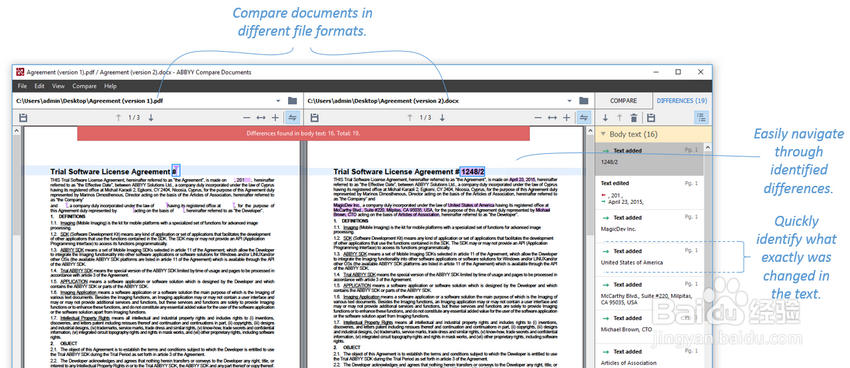Click the left page number field 1 / 3
This screenshot has width=850, height=368.
[134, 118]
